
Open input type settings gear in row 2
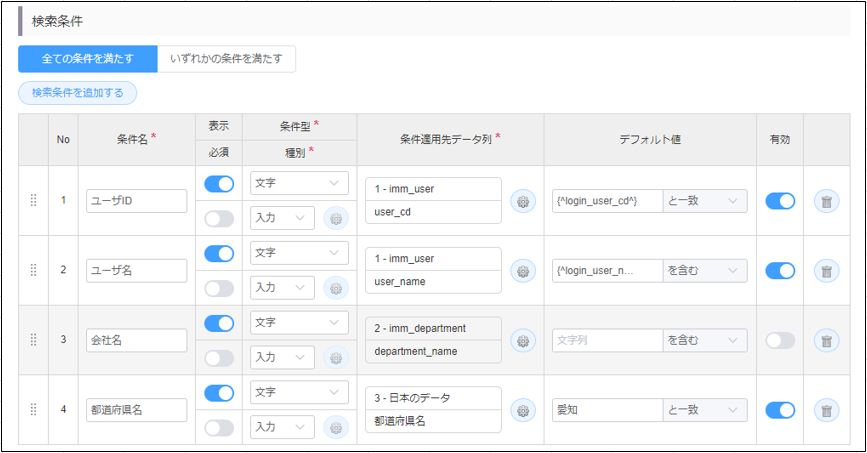coord(336,288)
